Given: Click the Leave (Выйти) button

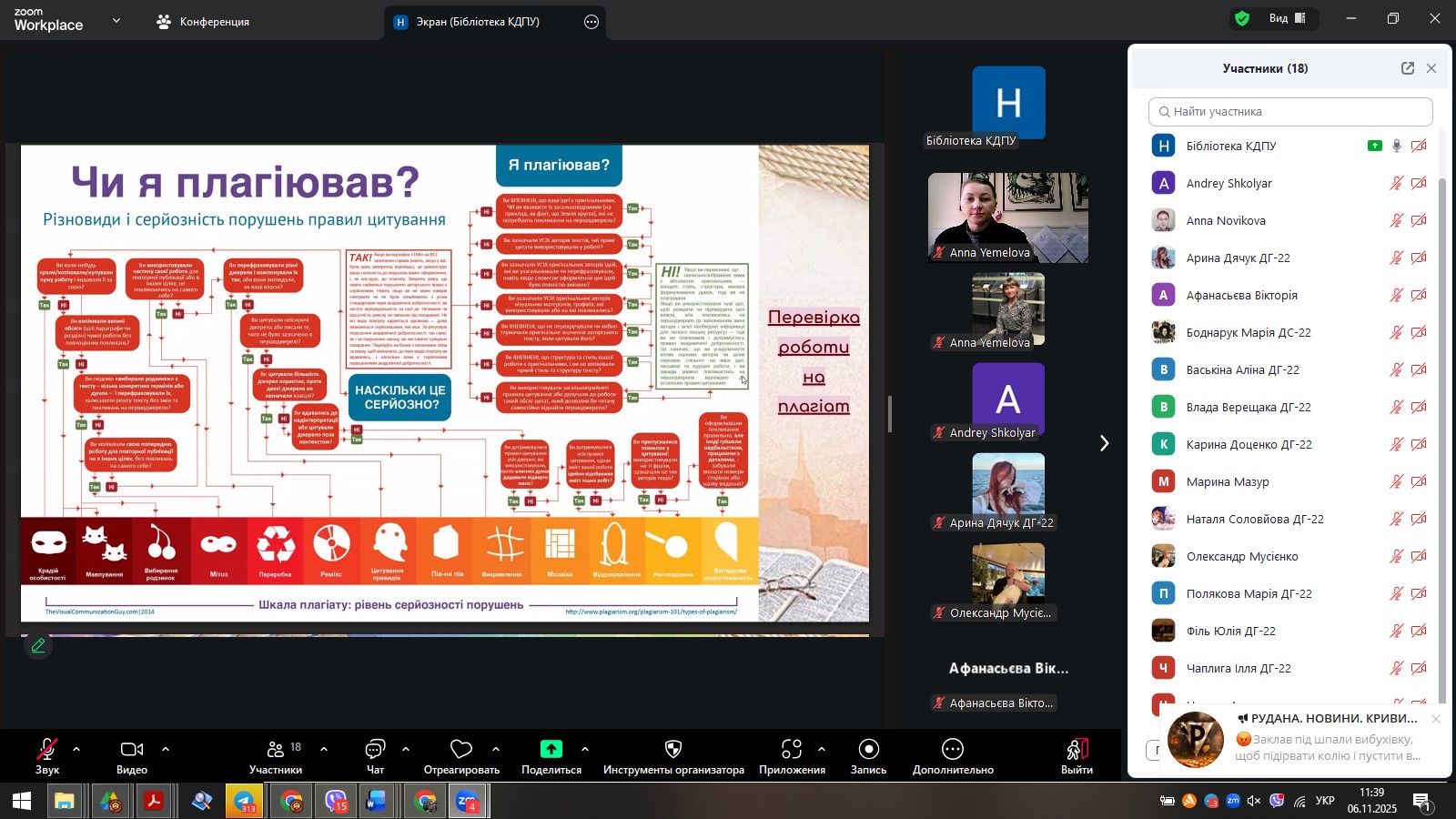Looking at the screenshot, I should (x=1077, y=754).
